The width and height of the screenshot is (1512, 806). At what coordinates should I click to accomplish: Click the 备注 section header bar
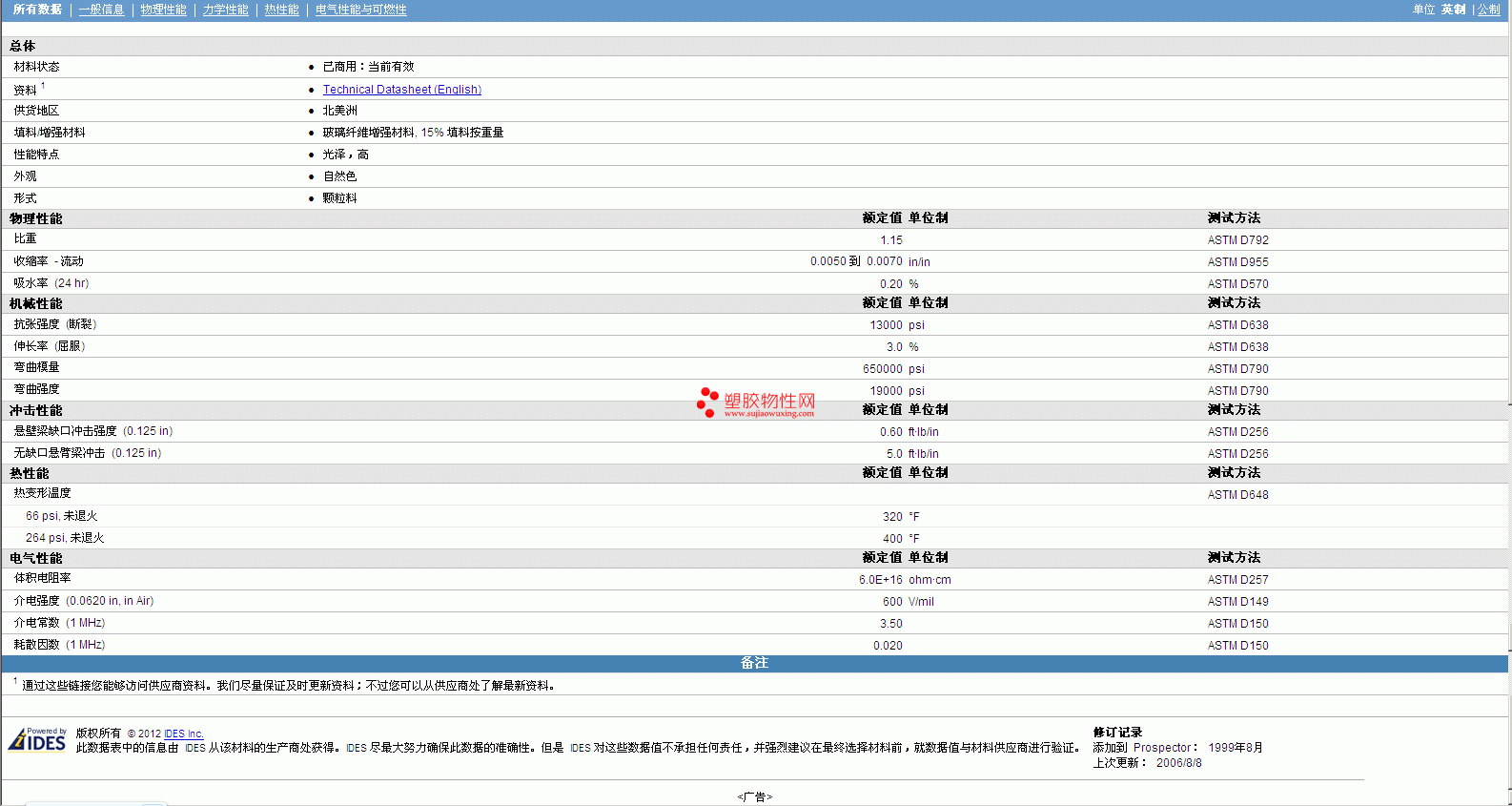(x=754, y=663)
